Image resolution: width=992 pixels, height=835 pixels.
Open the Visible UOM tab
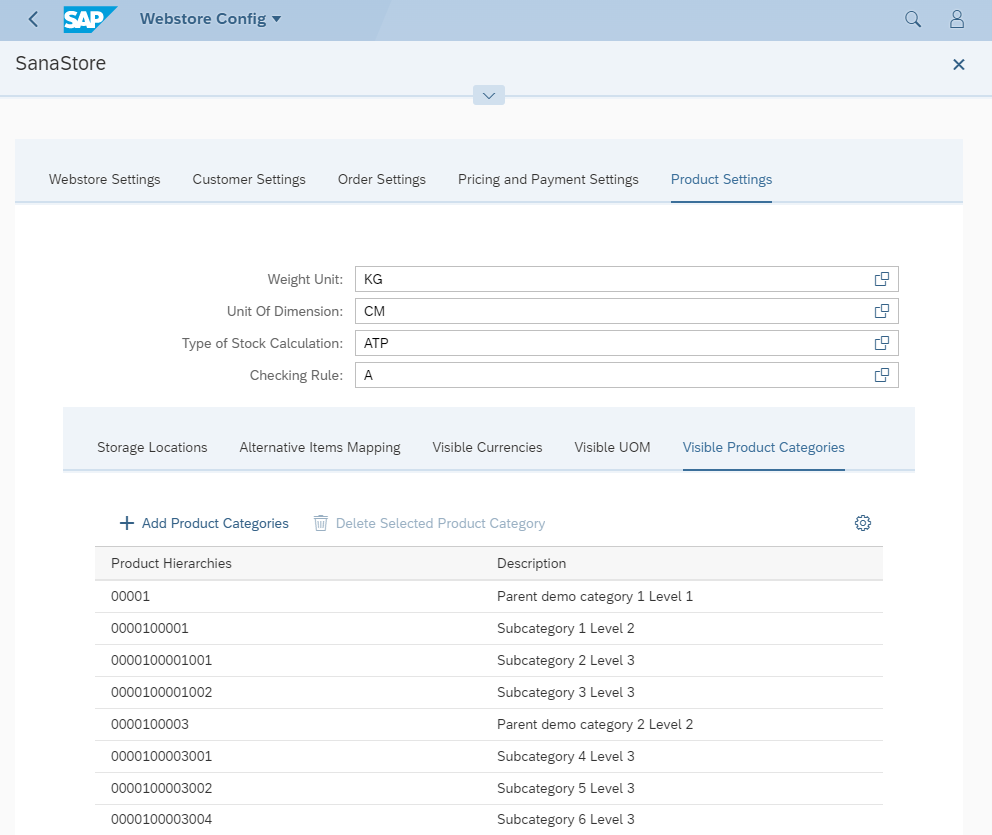pos(612,447)
